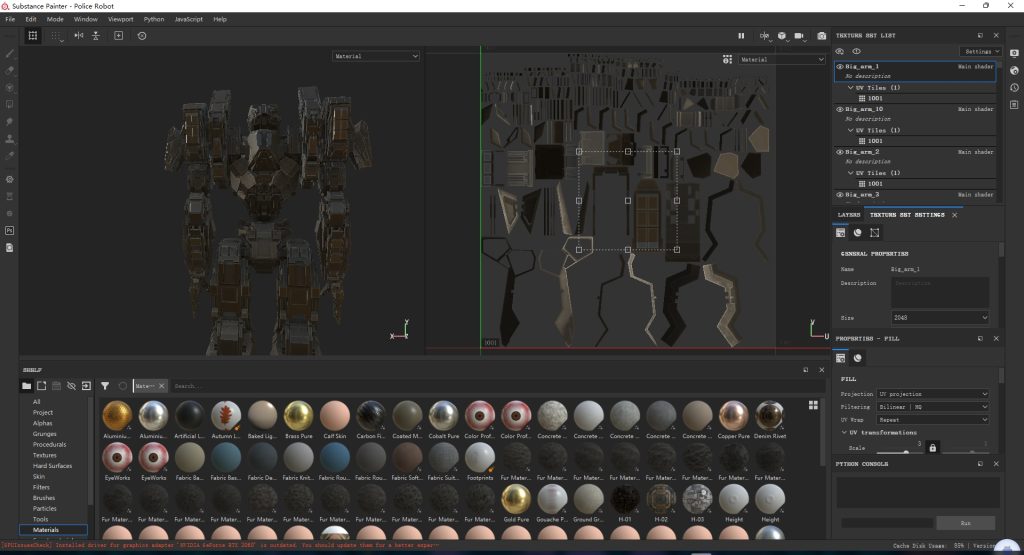Screen dimensions: 1024x555
Task: Open Log panel icon on right dock
Action: (1014, 104)
